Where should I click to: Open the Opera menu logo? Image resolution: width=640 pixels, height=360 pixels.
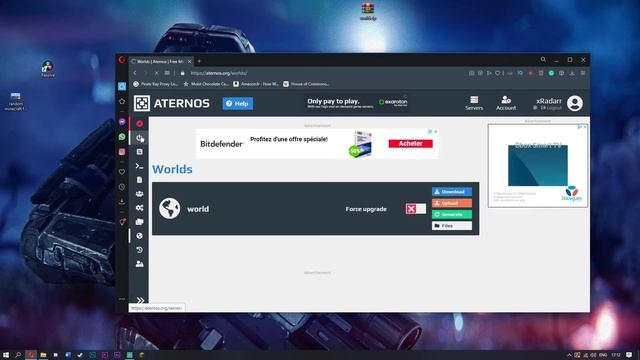[x=122, y=60]
